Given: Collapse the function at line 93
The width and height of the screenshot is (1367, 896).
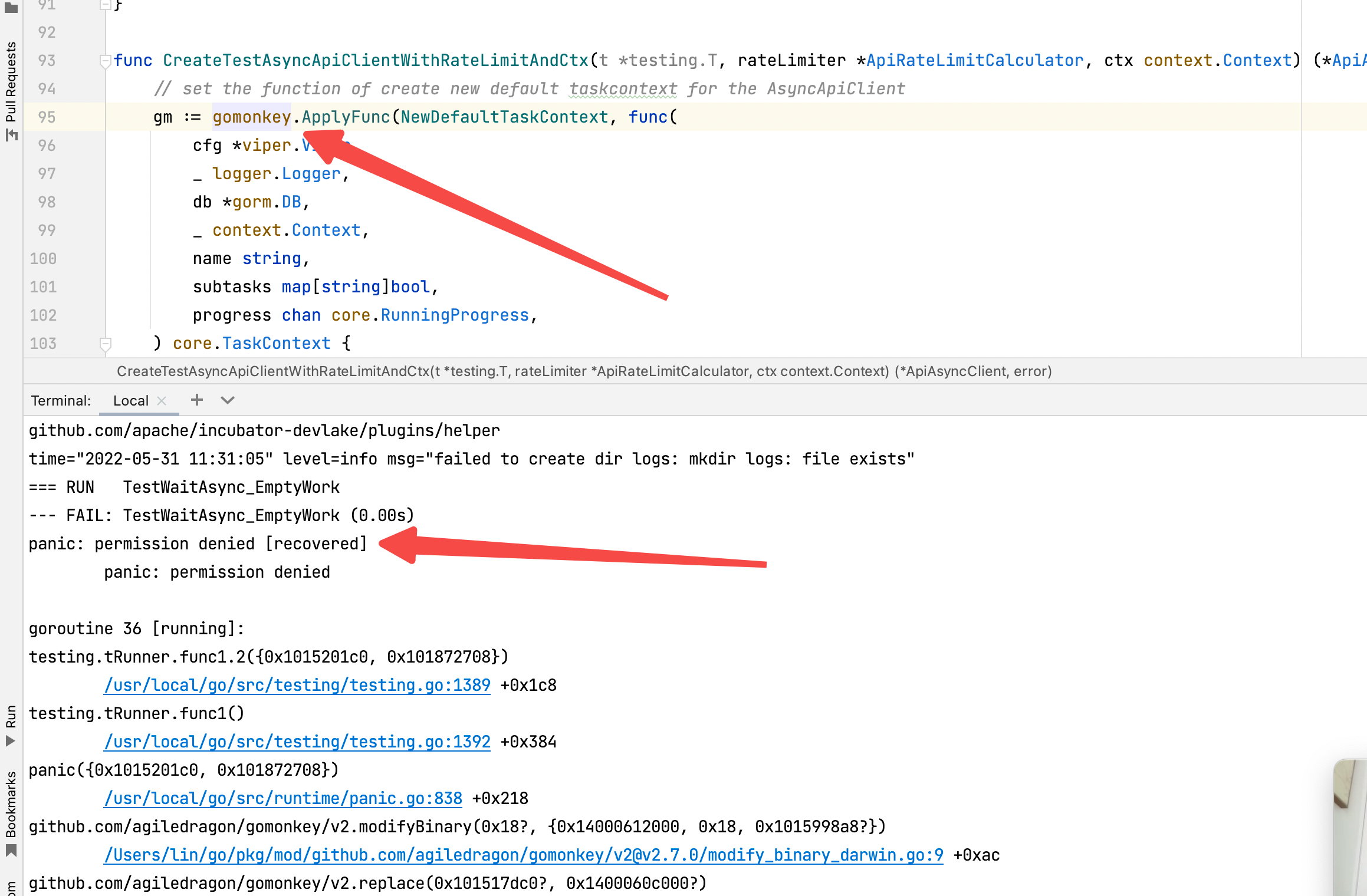Looking at the screenshot, I should click(x=106, y=61).
